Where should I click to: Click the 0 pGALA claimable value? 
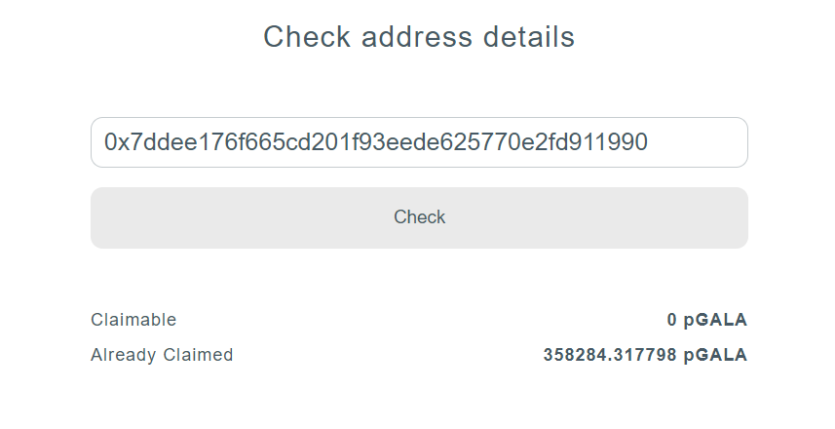[707, 320]
